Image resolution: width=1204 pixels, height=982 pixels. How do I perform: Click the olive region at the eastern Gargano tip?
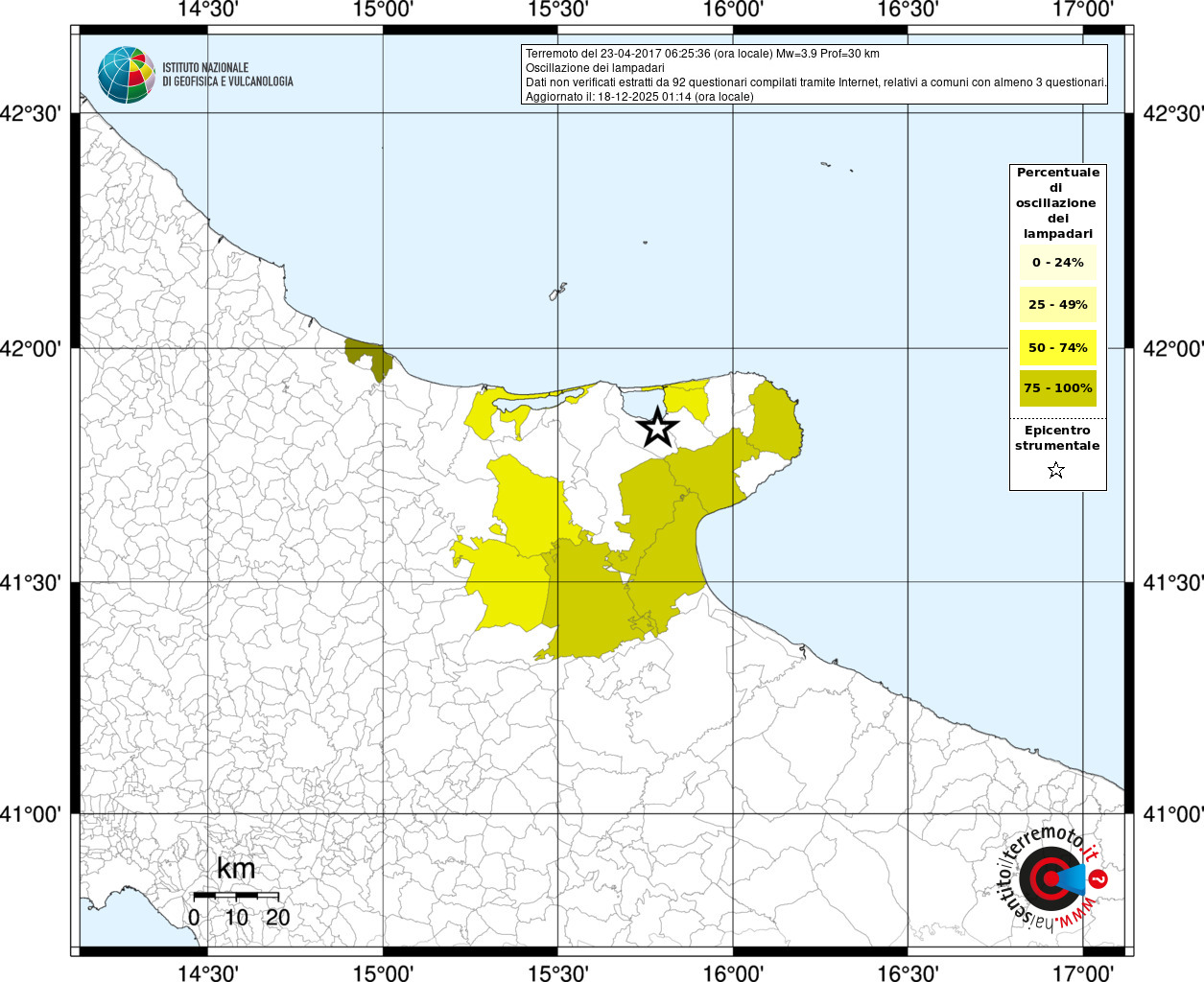(774, 422)
